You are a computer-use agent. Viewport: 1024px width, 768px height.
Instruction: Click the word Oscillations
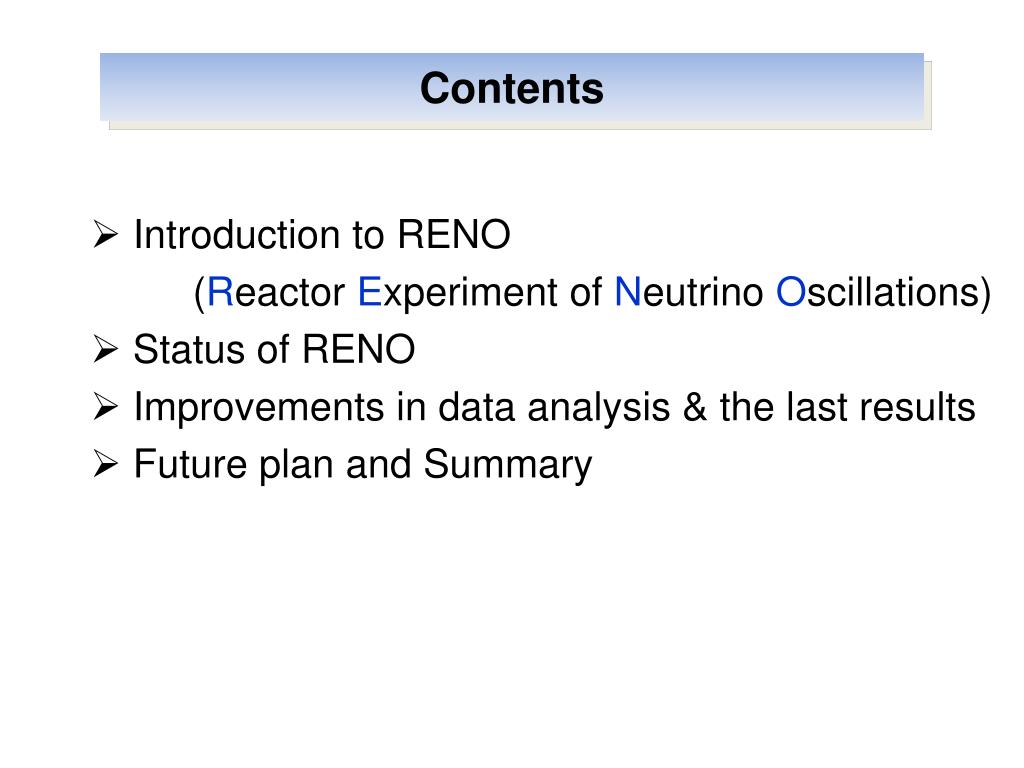tap(878, 291)
